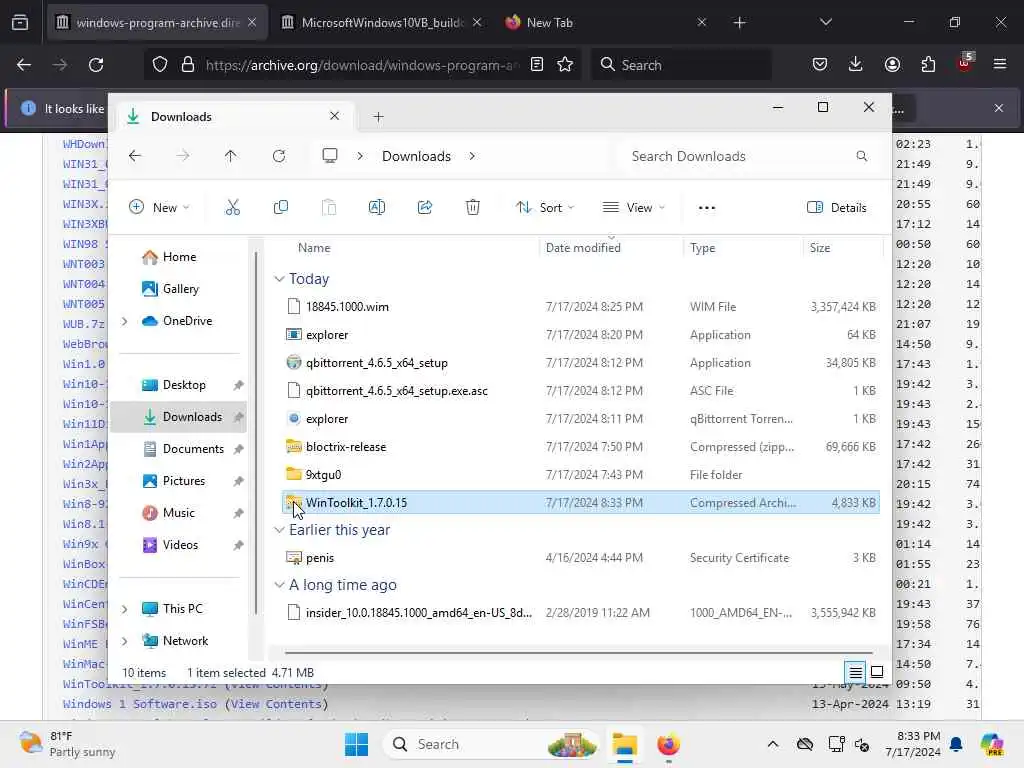Open Firefox list all tabs chevron
Viewport: 1024px width, 768px height.
[x=825, y=22]
